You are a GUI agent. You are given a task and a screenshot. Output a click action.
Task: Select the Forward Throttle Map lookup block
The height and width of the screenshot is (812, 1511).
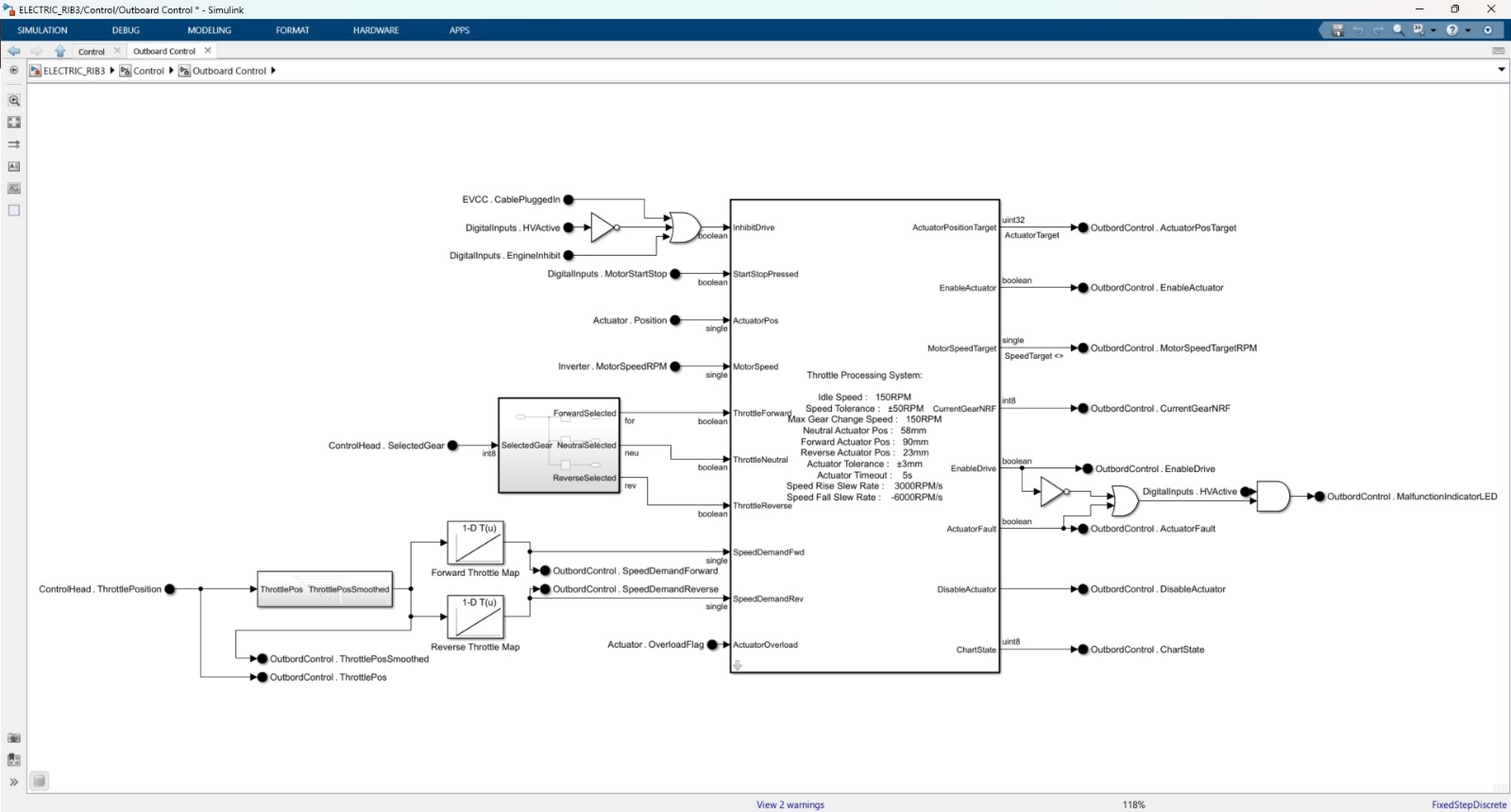pyautogui.click(x=475, y=543)
